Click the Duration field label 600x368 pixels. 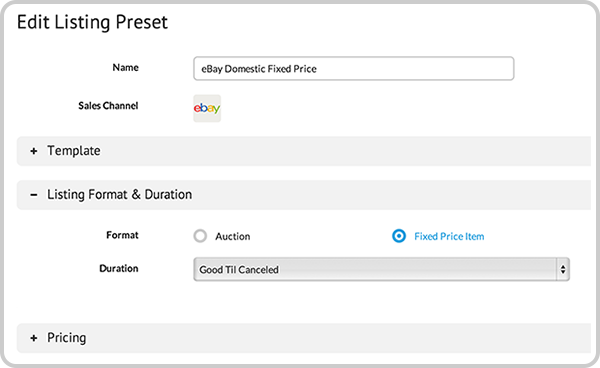(119, 268)
